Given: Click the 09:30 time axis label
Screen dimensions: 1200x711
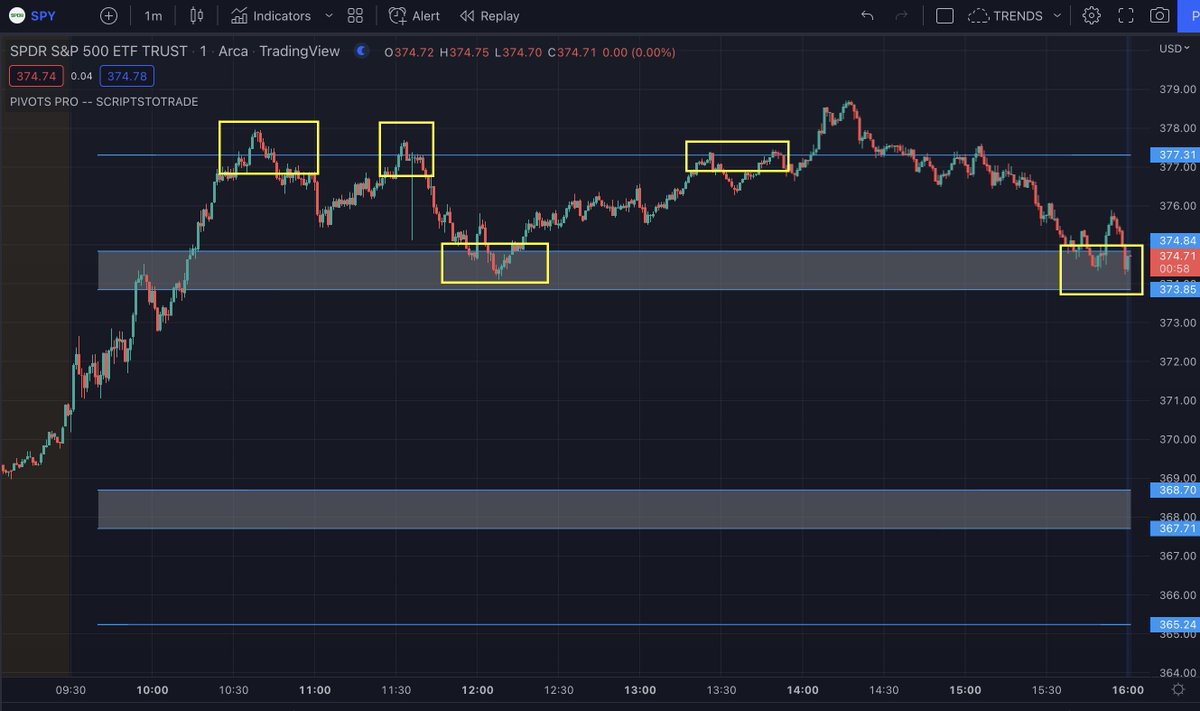Looking at the screenshot, I should 70,689.
